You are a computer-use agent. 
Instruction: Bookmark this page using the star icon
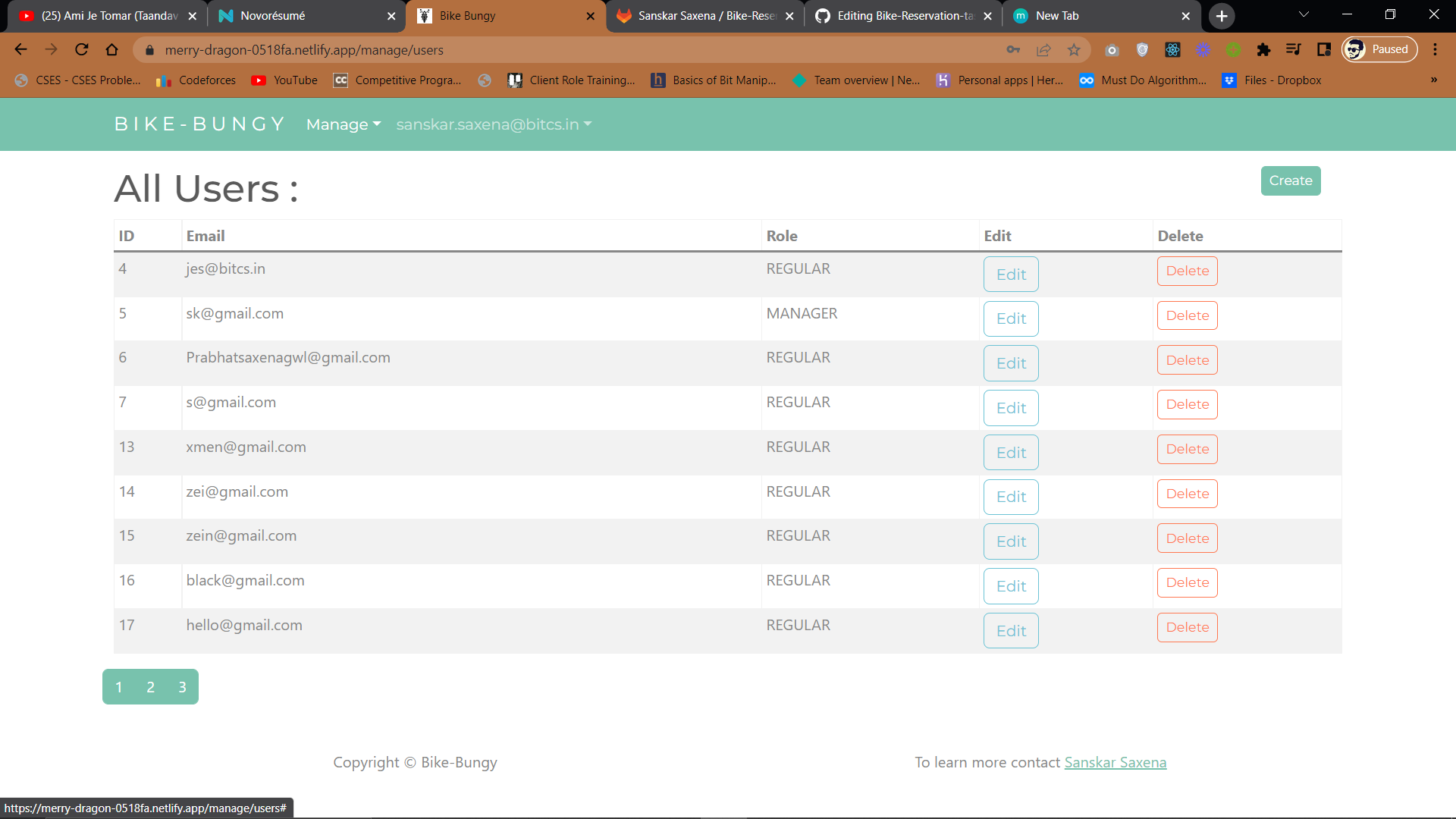[1074, 49]
